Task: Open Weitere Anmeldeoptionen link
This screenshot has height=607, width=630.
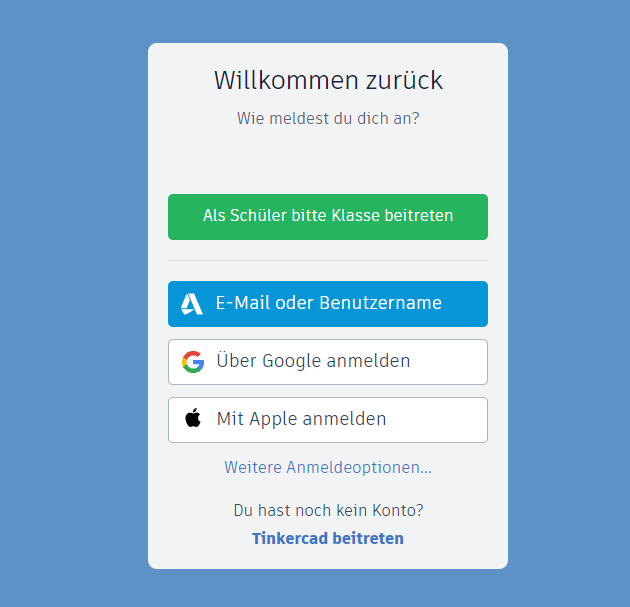Action: [328, 467]
